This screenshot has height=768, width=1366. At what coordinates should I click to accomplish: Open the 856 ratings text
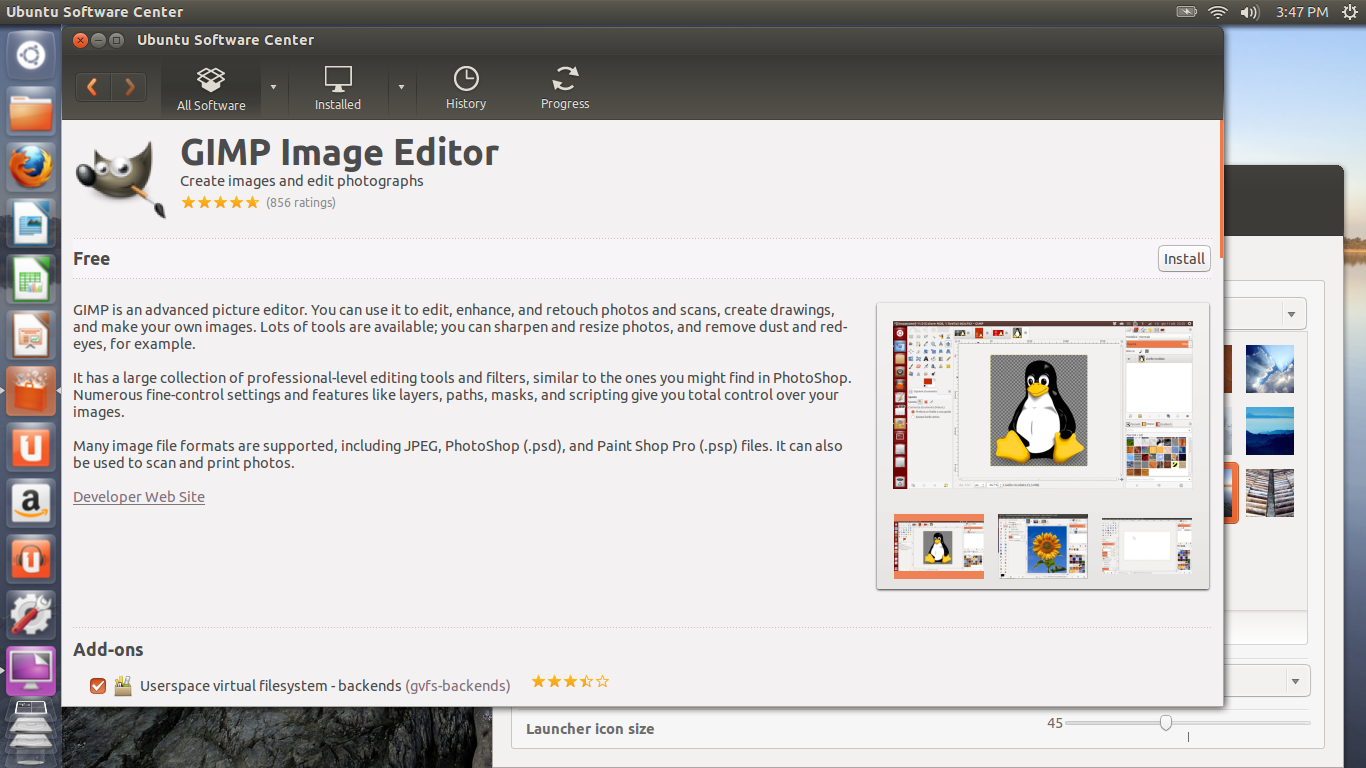point(301,203)
